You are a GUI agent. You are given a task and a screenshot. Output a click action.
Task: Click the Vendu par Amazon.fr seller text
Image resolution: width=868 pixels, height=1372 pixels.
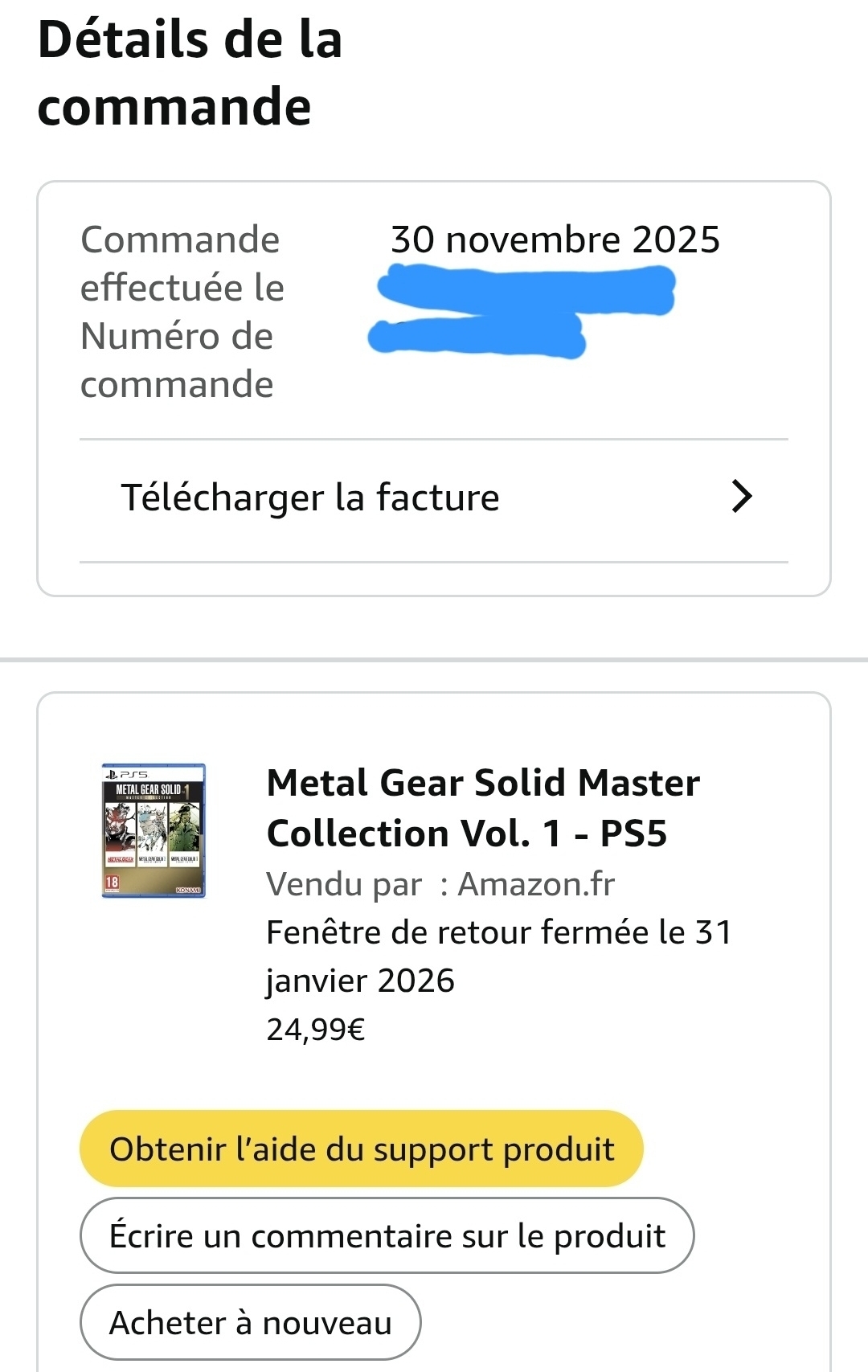coord(440,884)
